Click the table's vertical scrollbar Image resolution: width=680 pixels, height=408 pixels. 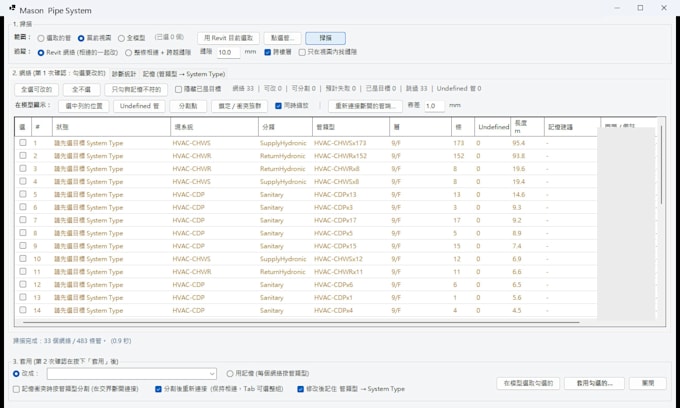click(661, 165)
